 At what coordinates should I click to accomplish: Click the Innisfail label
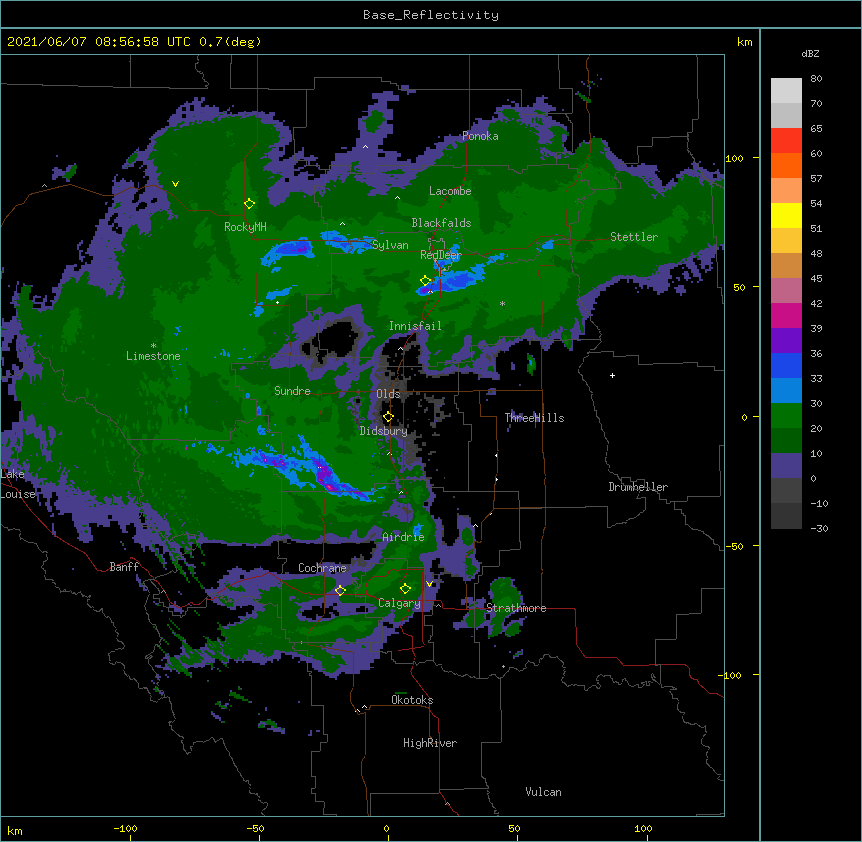415,326
